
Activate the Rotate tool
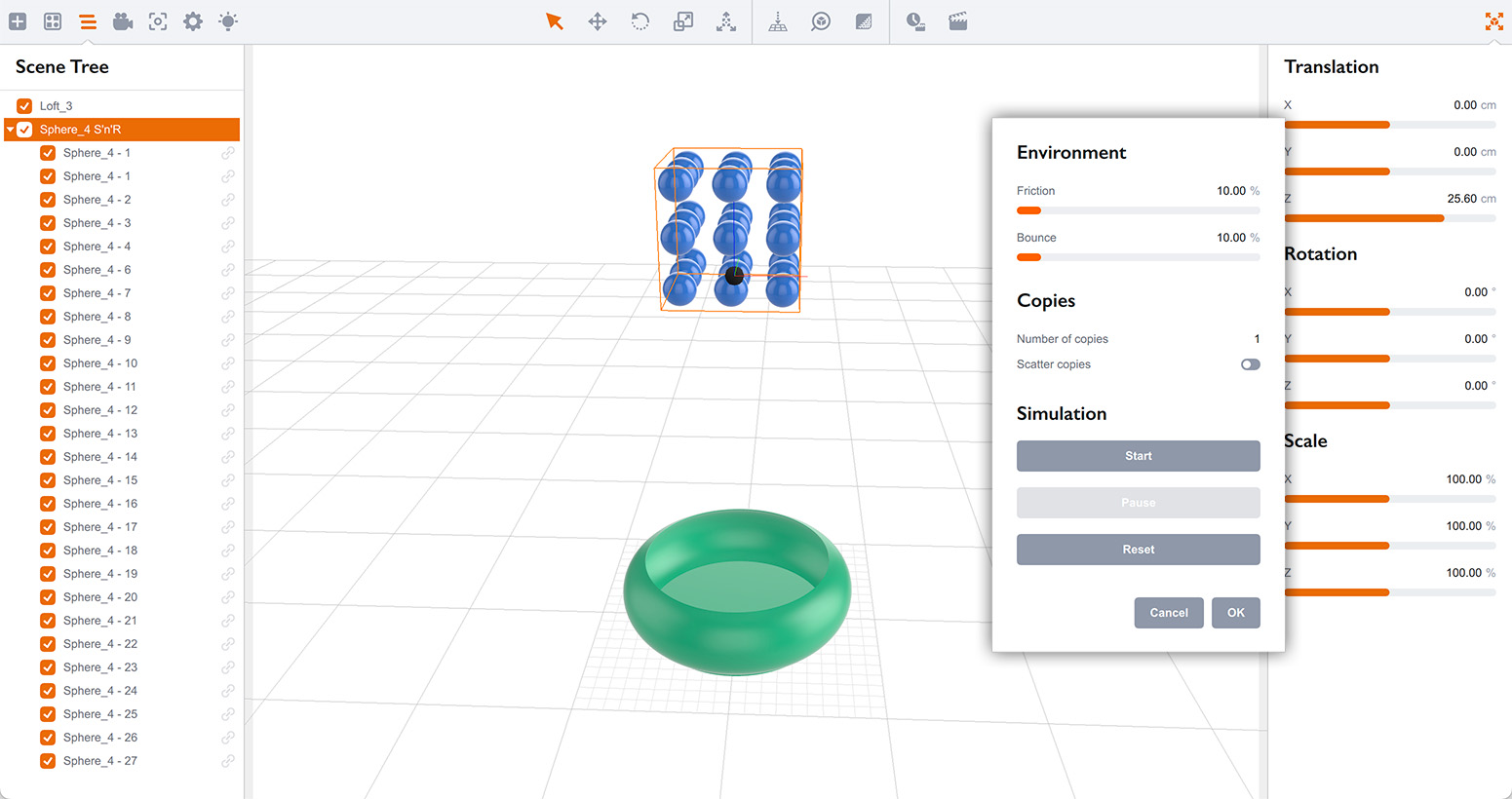coord(640,20)
